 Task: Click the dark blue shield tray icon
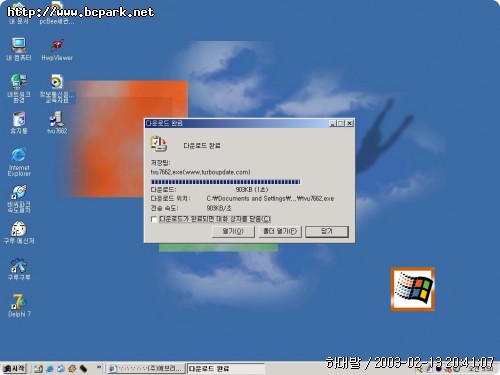439,369
